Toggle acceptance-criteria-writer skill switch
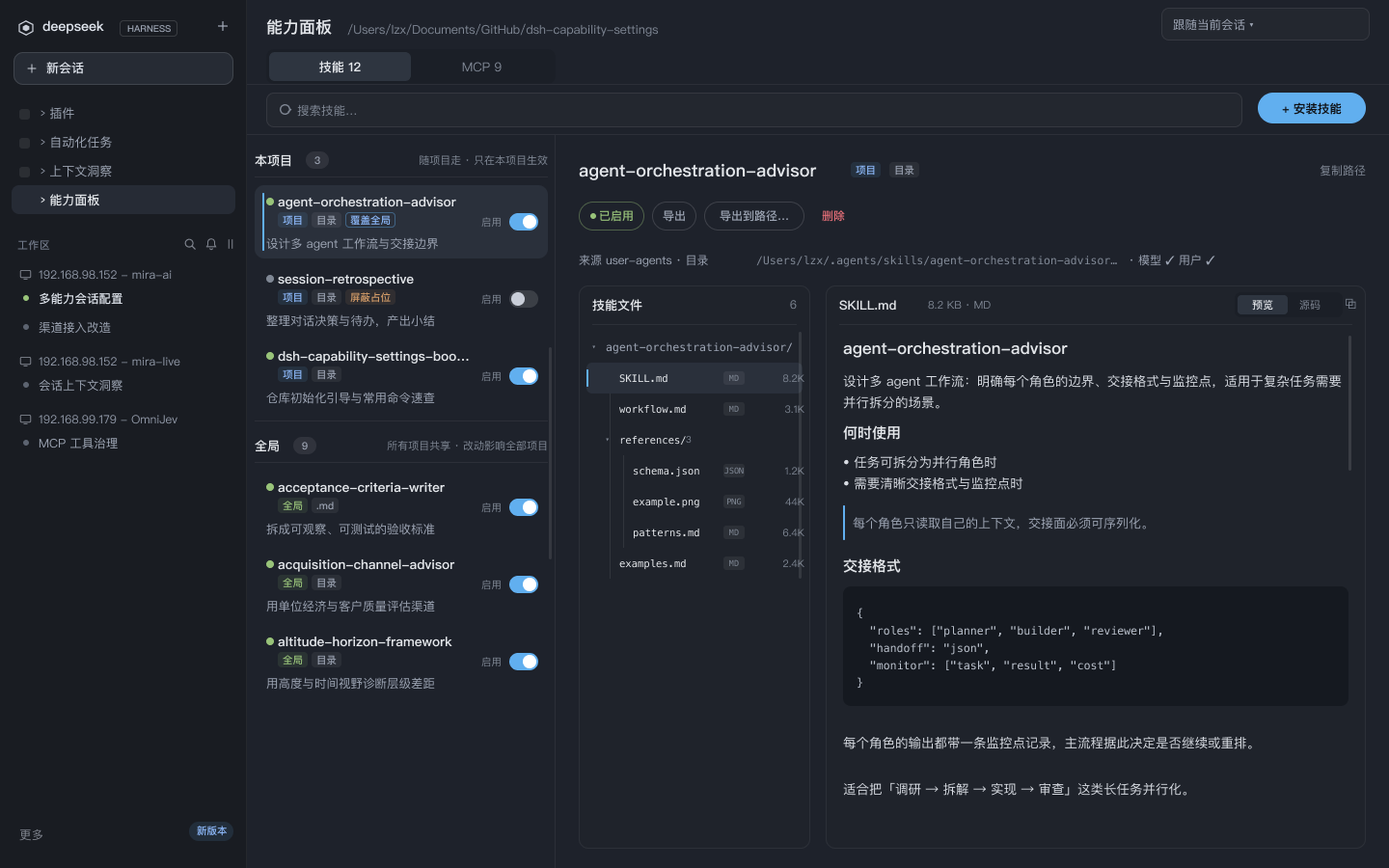1389x868 pixels. pos(524,507)
